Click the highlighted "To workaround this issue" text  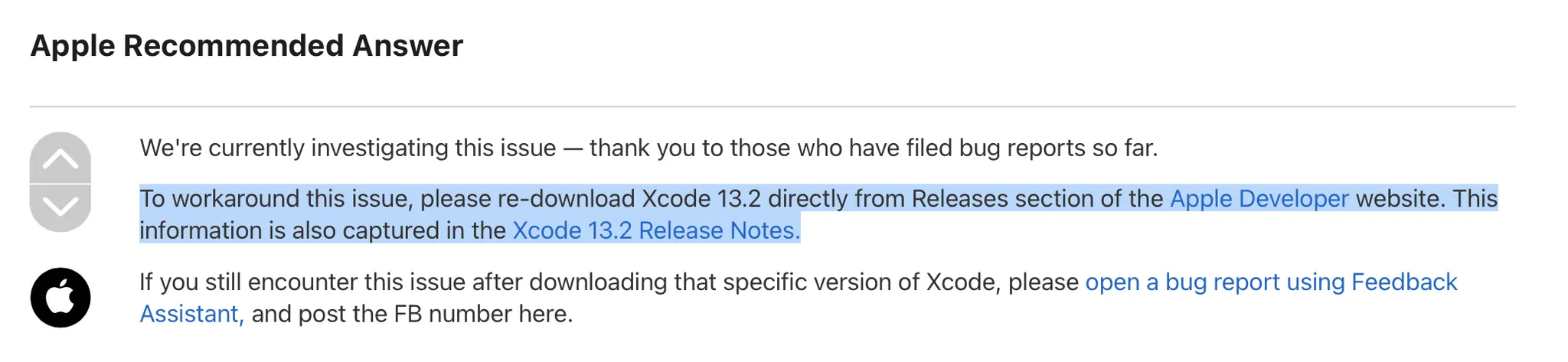(276, 199)
